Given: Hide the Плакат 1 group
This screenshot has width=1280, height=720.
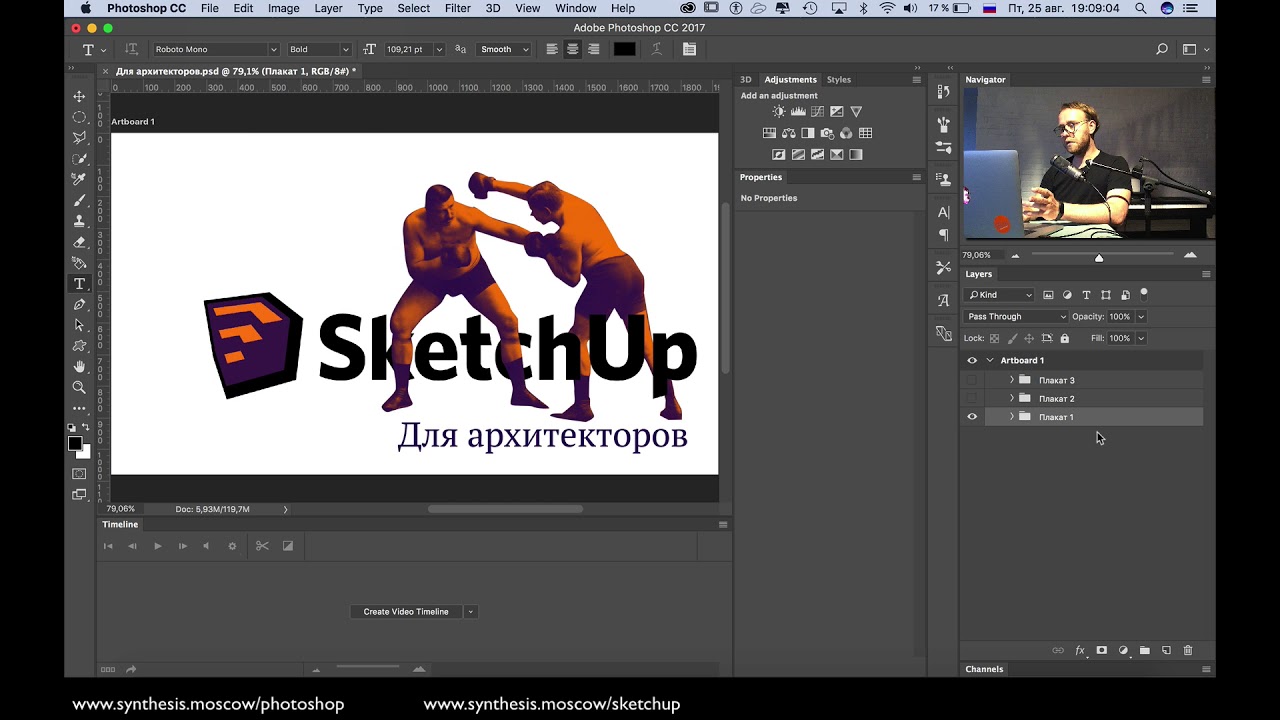Looking at the screenshot, I should point(972,417).
